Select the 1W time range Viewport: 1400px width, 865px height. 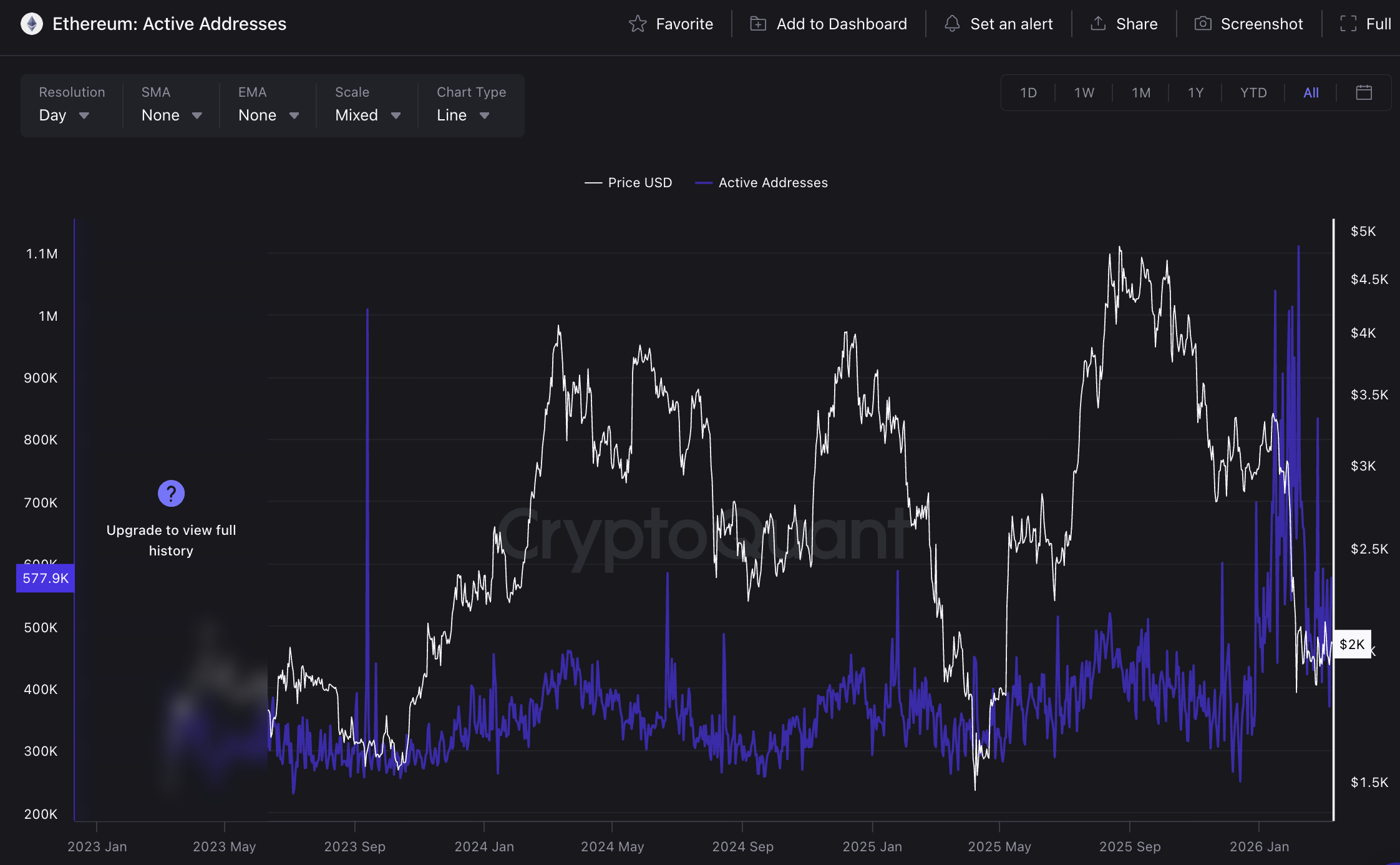point(1084,92)
